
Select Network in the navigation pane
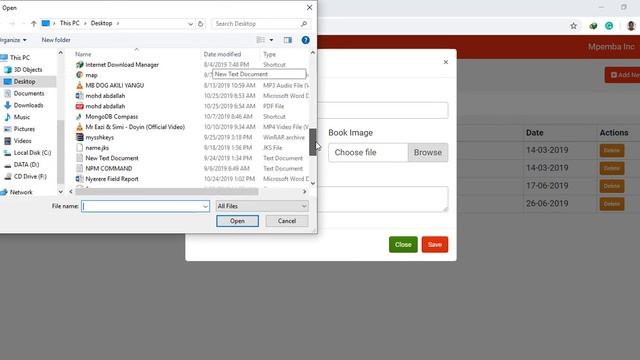coord(21,192)
